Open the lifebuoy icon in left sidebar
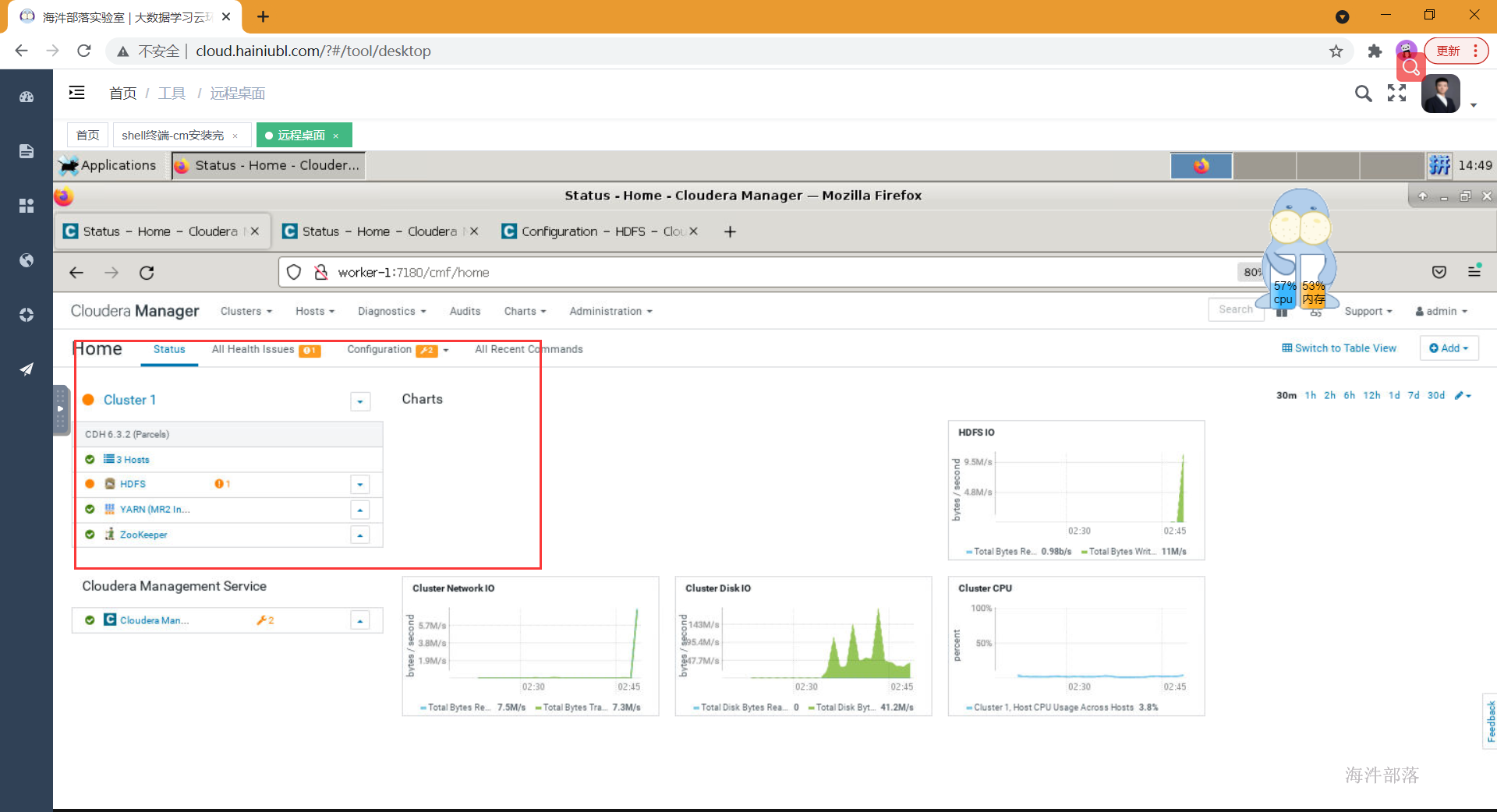 tap(27, 315)
